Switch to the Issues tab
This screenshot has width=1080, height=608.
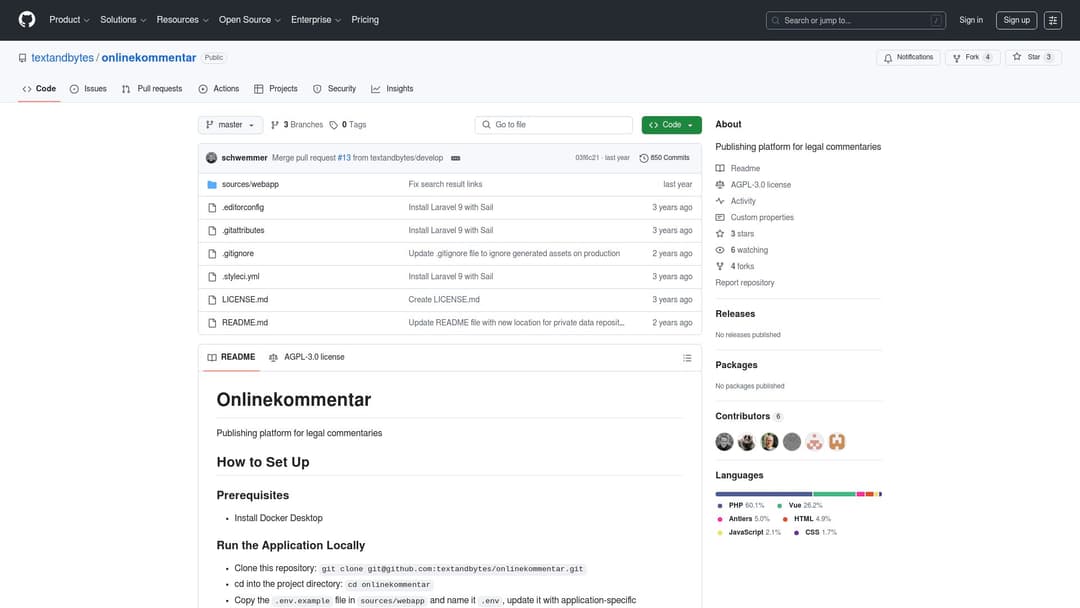click(88, 89)
